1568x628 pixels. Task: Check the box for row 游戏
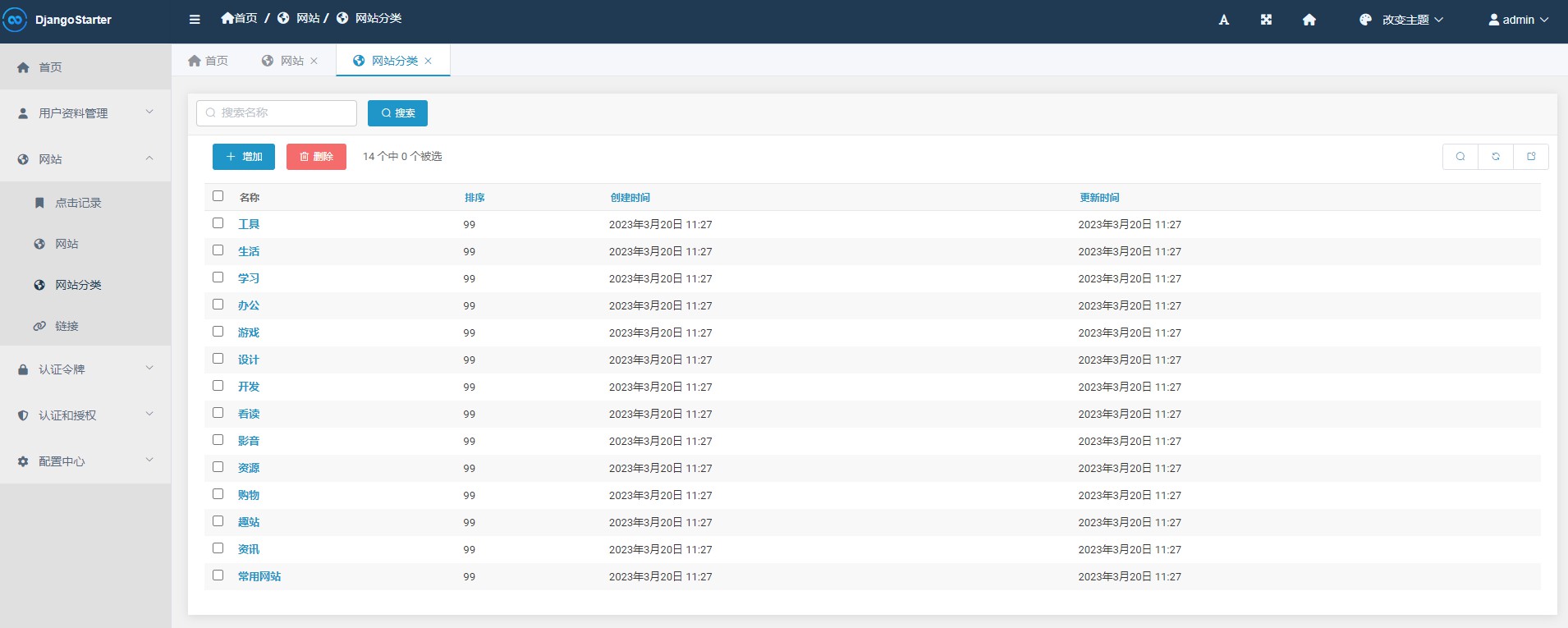[x=218, y=332]
